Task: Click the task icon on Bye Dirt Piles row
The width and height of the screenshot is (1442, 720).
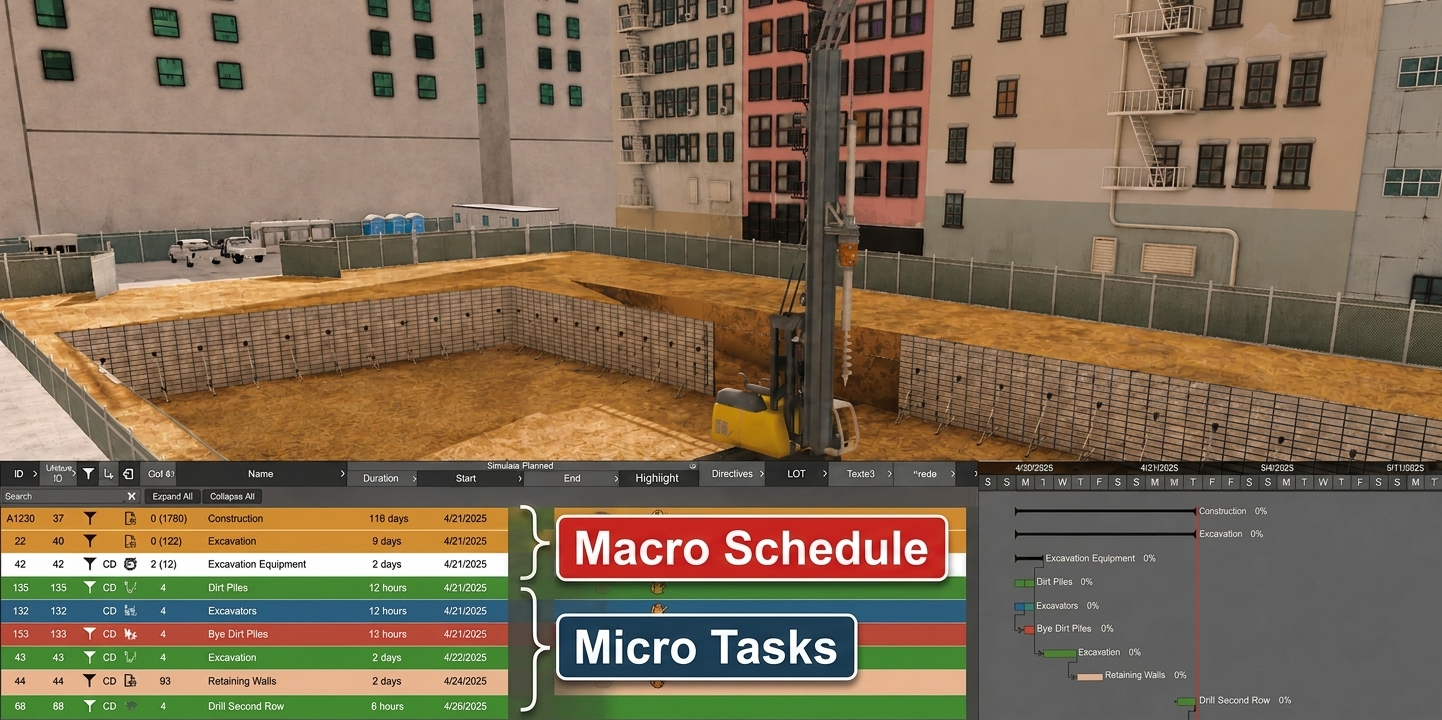Action: [130, 634]
